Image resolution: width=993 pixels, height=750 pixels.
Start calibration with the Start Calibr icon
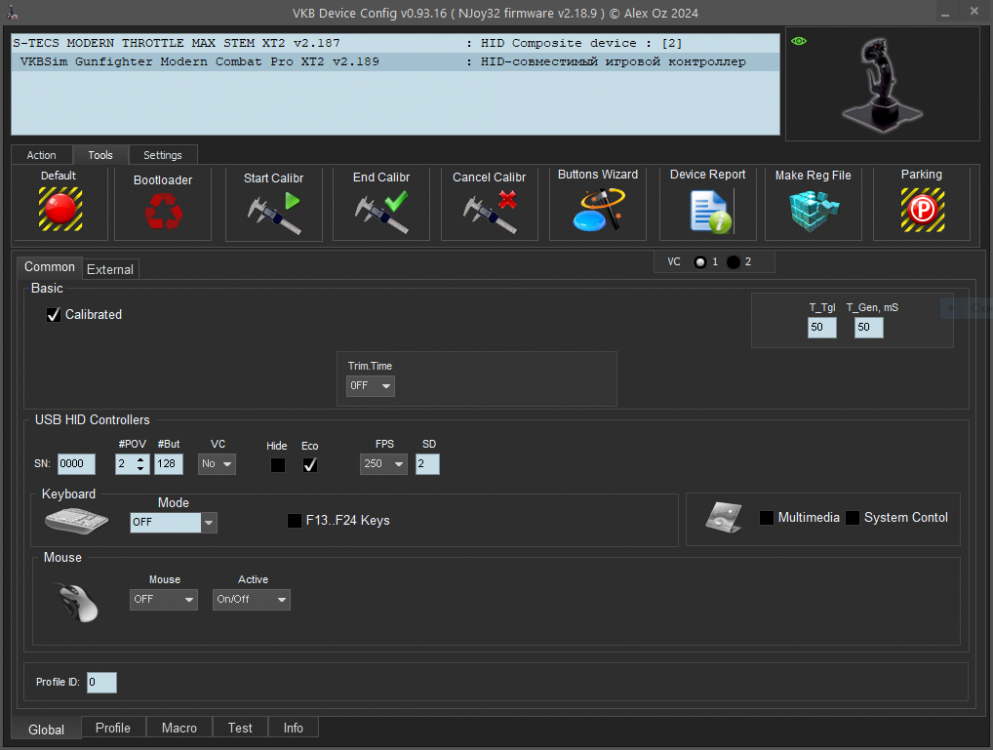point(274,213)
